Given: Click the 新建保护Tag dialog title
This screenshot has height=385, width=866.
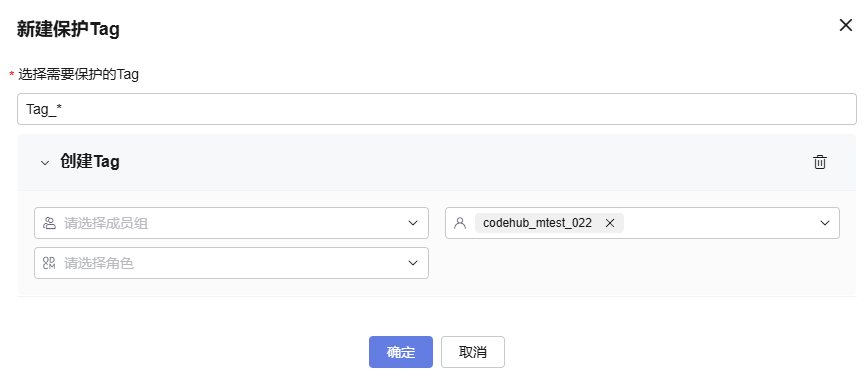Looking at the screenshot, I should (x=68, y=29).
